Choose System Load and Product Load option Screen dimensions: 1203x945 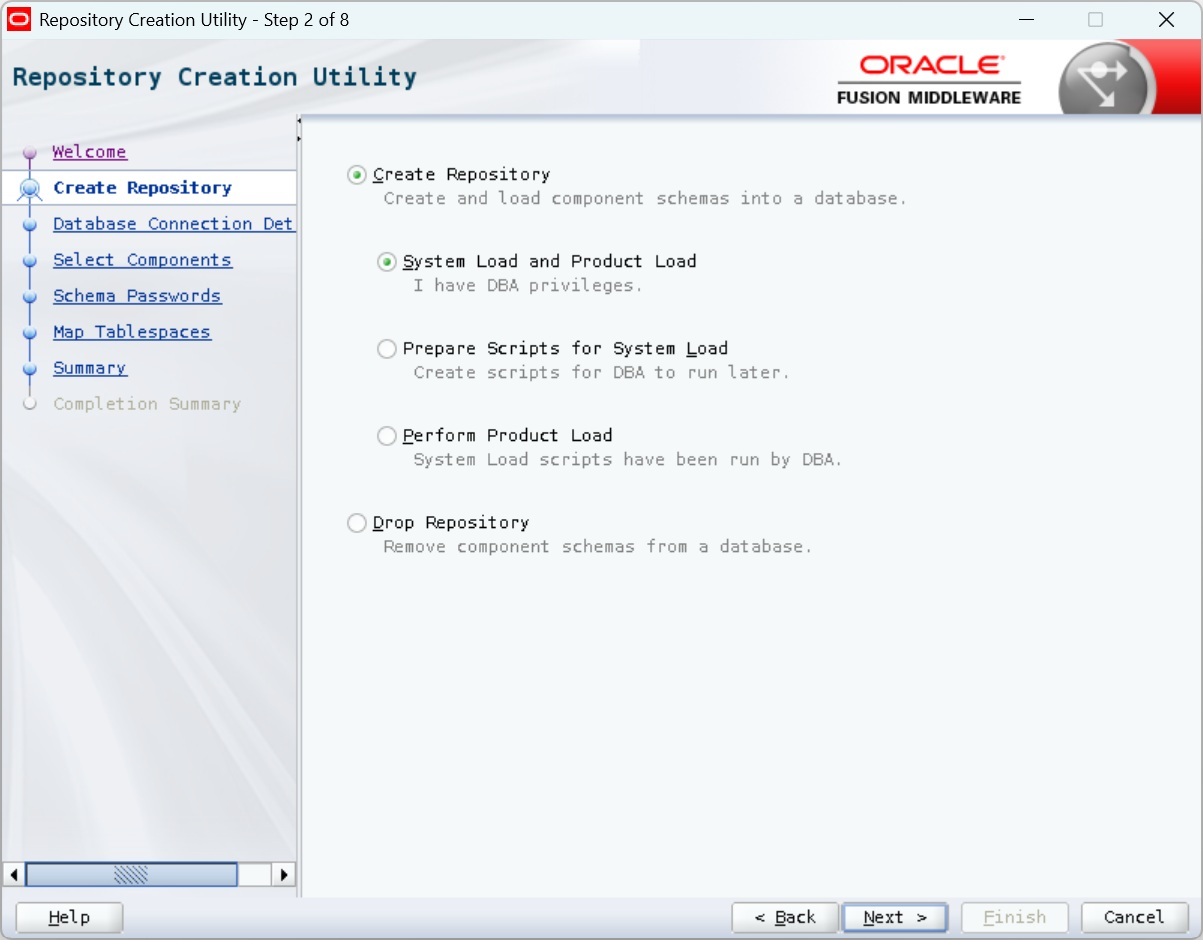387,262
